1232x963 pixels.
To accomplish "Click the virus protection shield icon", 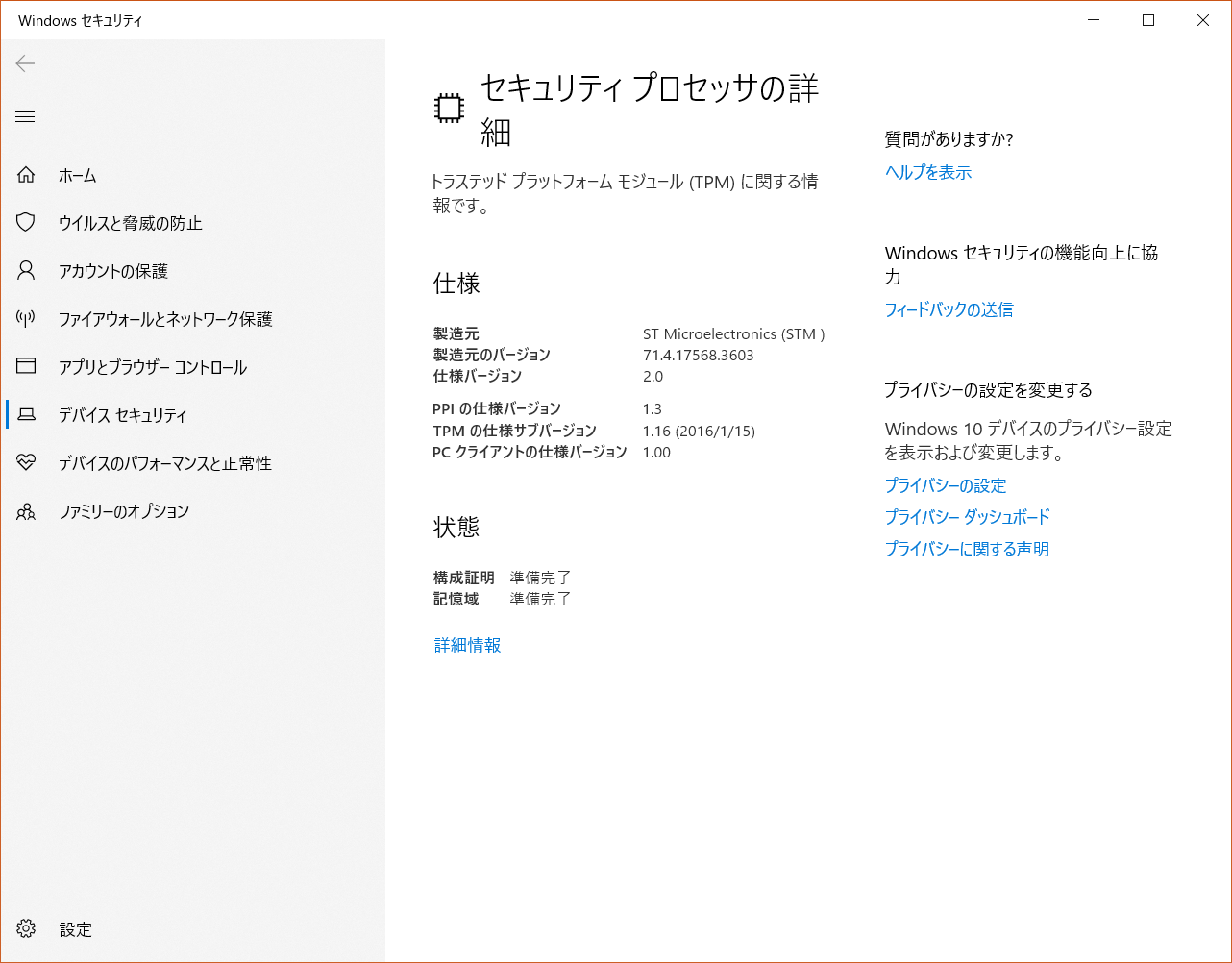I will coord(26,223).
